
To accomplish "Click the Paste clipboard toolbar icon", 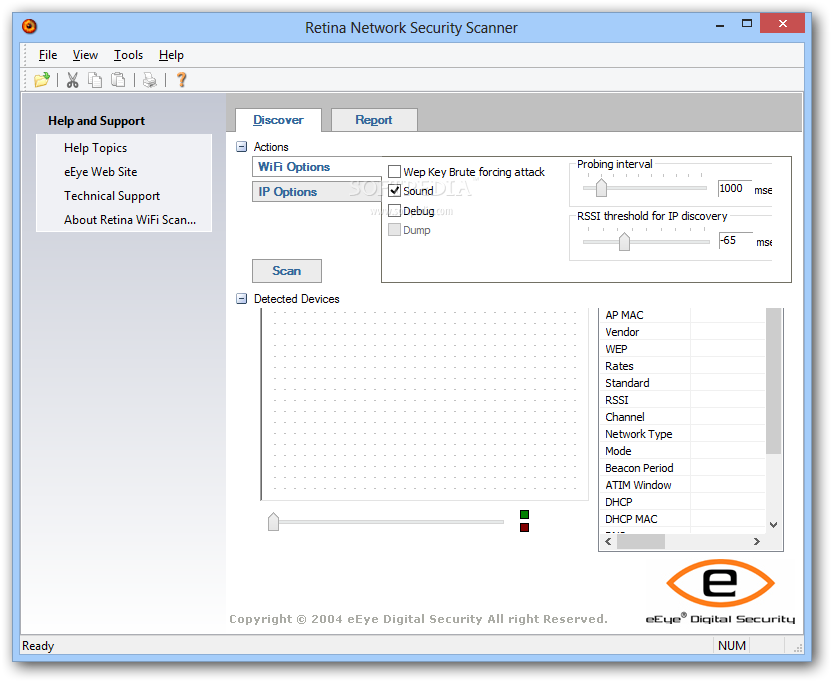I will [x=118, y=80].
